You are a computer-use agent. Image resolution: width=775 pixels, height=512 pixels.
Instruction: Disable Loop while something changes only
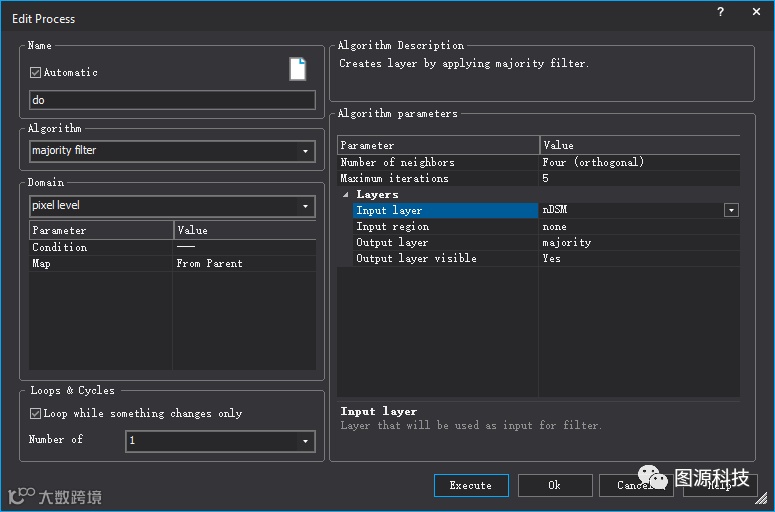point(36,413)
